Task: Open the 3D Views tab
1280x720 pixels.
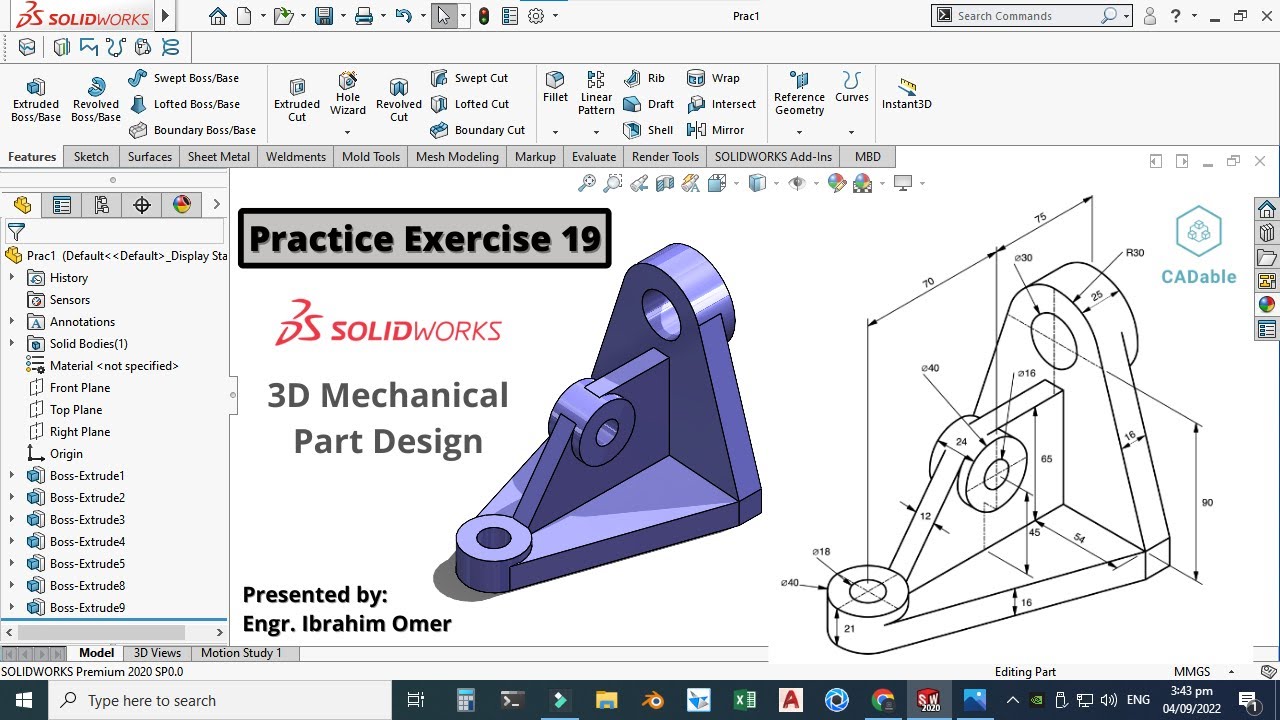Action: (x=158, y=653)
